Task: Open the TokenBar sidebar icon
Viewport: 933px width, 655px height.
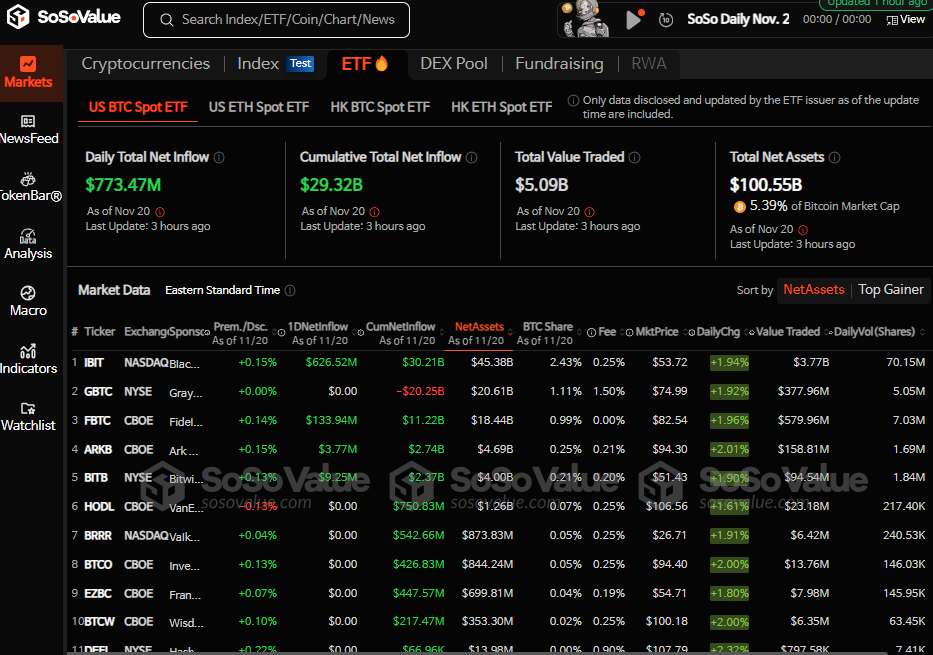Action: click(28, 187)
